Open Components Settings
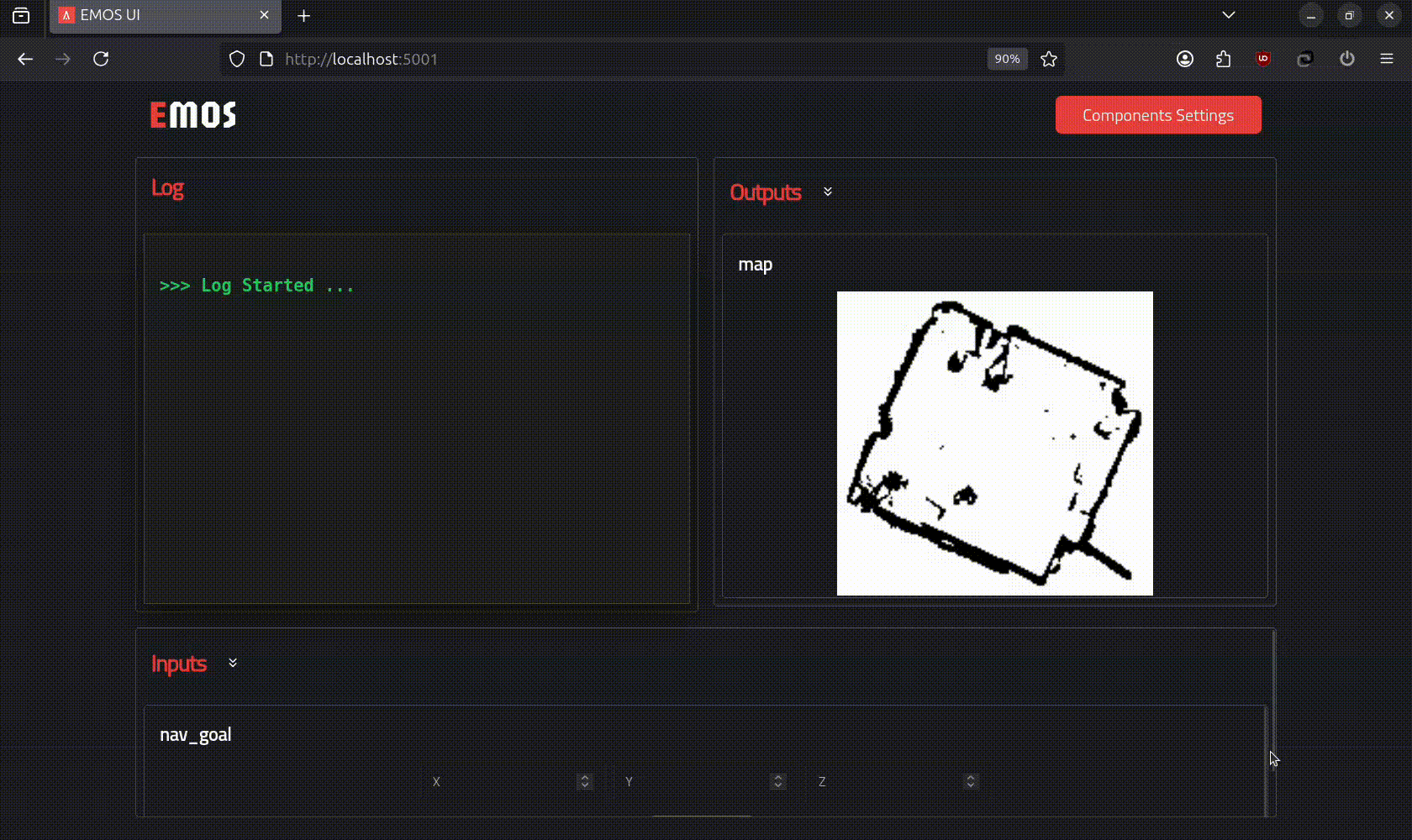1412x840 pixels. pyautogui.click(x=1158, y=114)
